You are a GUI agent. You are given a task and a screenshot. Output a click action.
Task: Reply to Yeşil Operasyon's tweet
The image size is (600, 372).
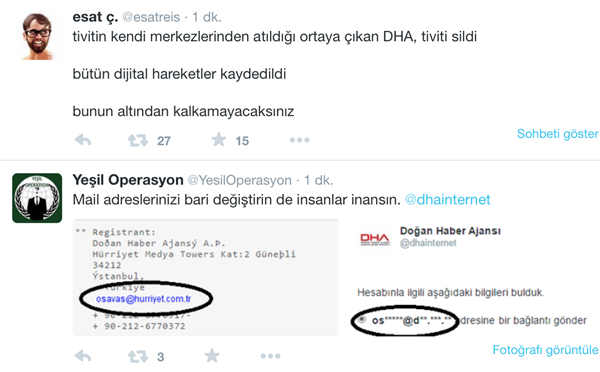[x=83, y=356]
